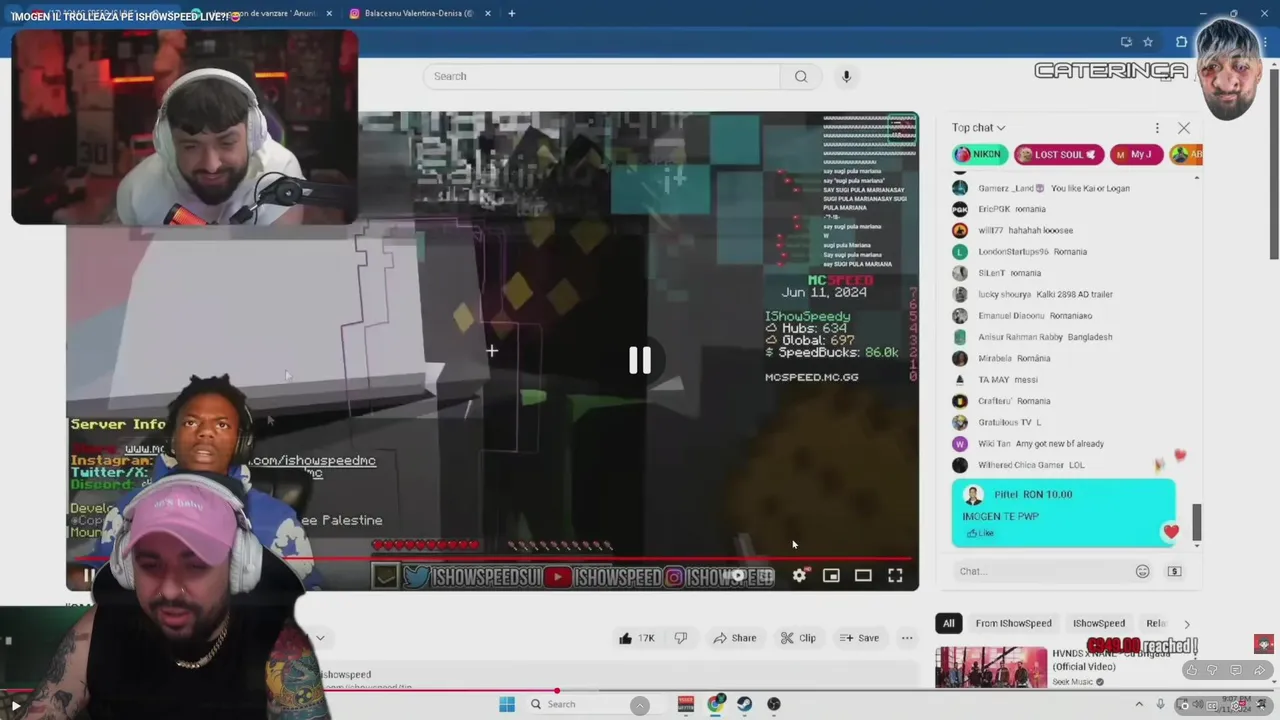Heart the Piftel RON 10.00 Super Chat
Viewport: 1280px width, 720px height.
click(1171, 531)
